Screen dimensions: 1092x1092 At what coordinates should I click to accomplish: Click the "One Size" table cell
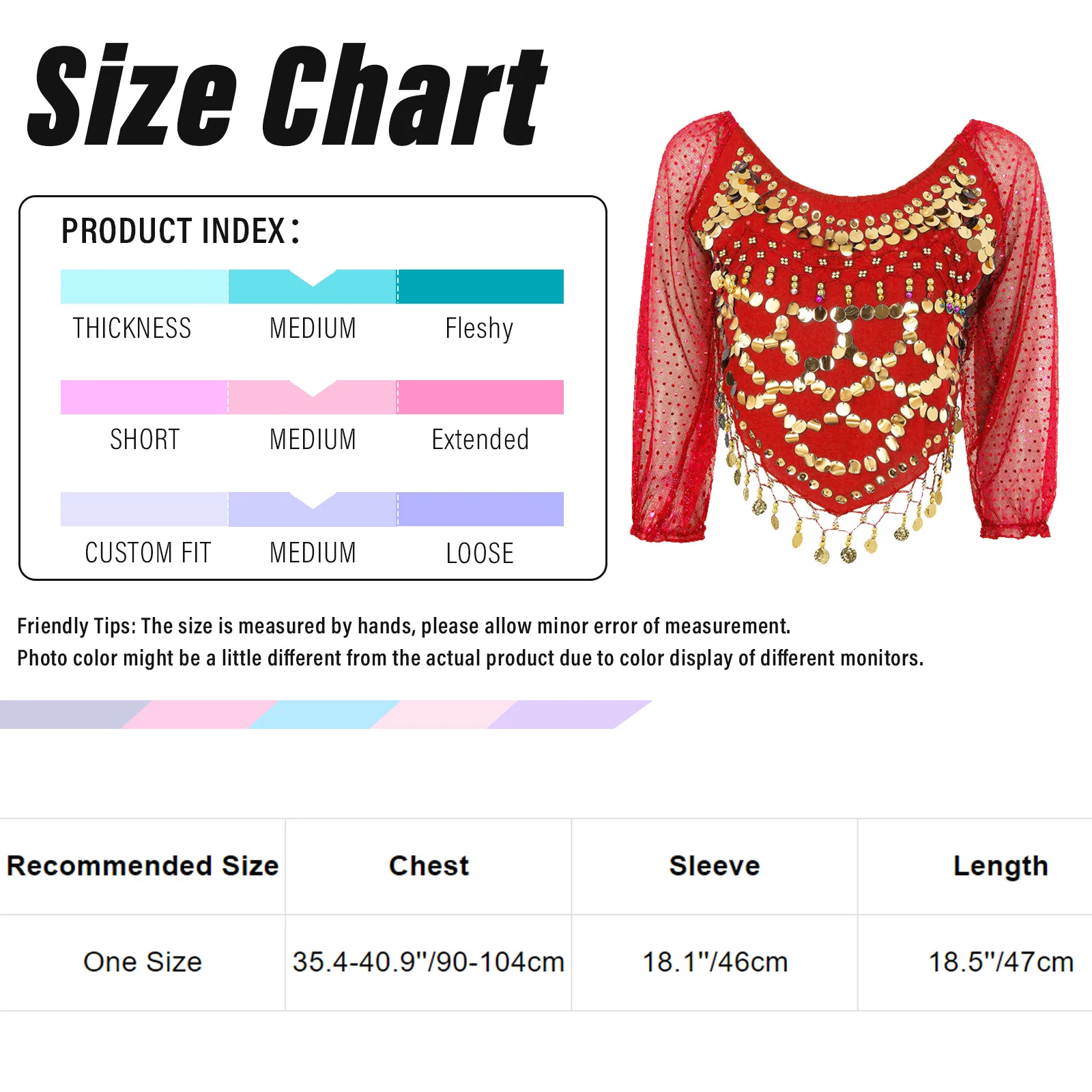143,962
